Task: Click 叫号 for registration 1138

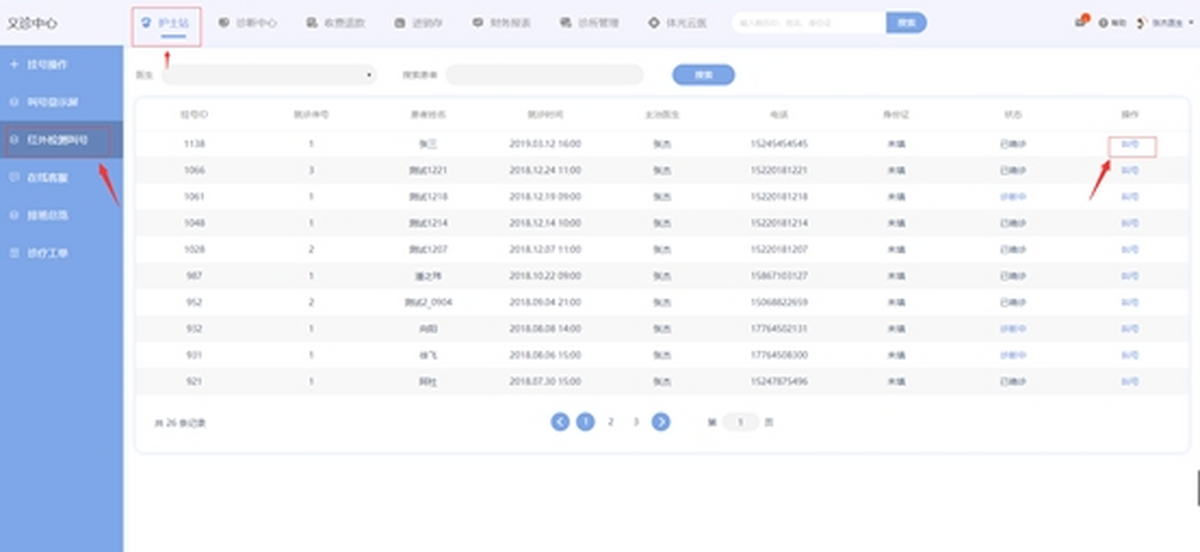Action: tap(1130, 144)
